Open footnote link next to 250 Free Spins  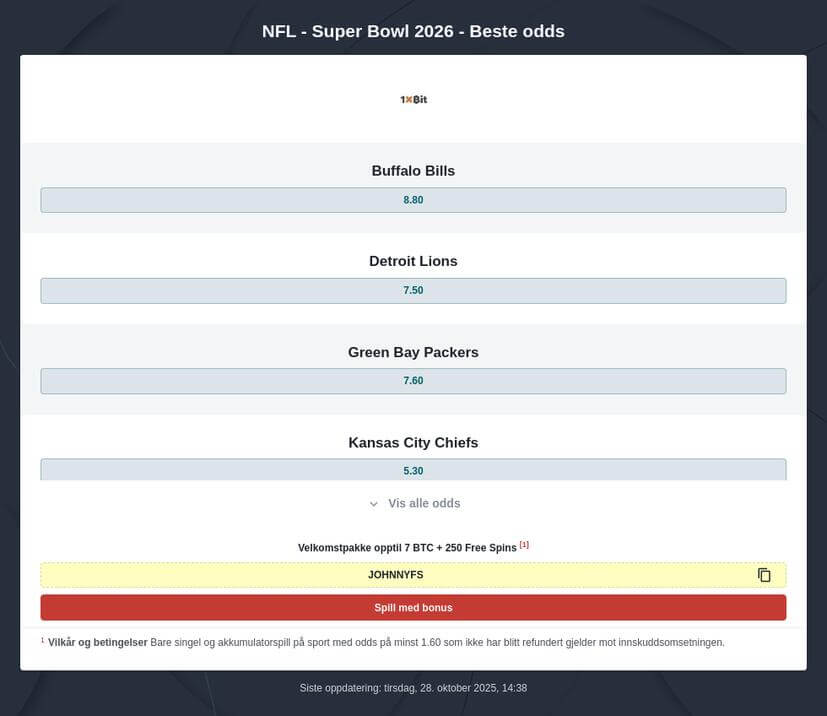point(524,545)
